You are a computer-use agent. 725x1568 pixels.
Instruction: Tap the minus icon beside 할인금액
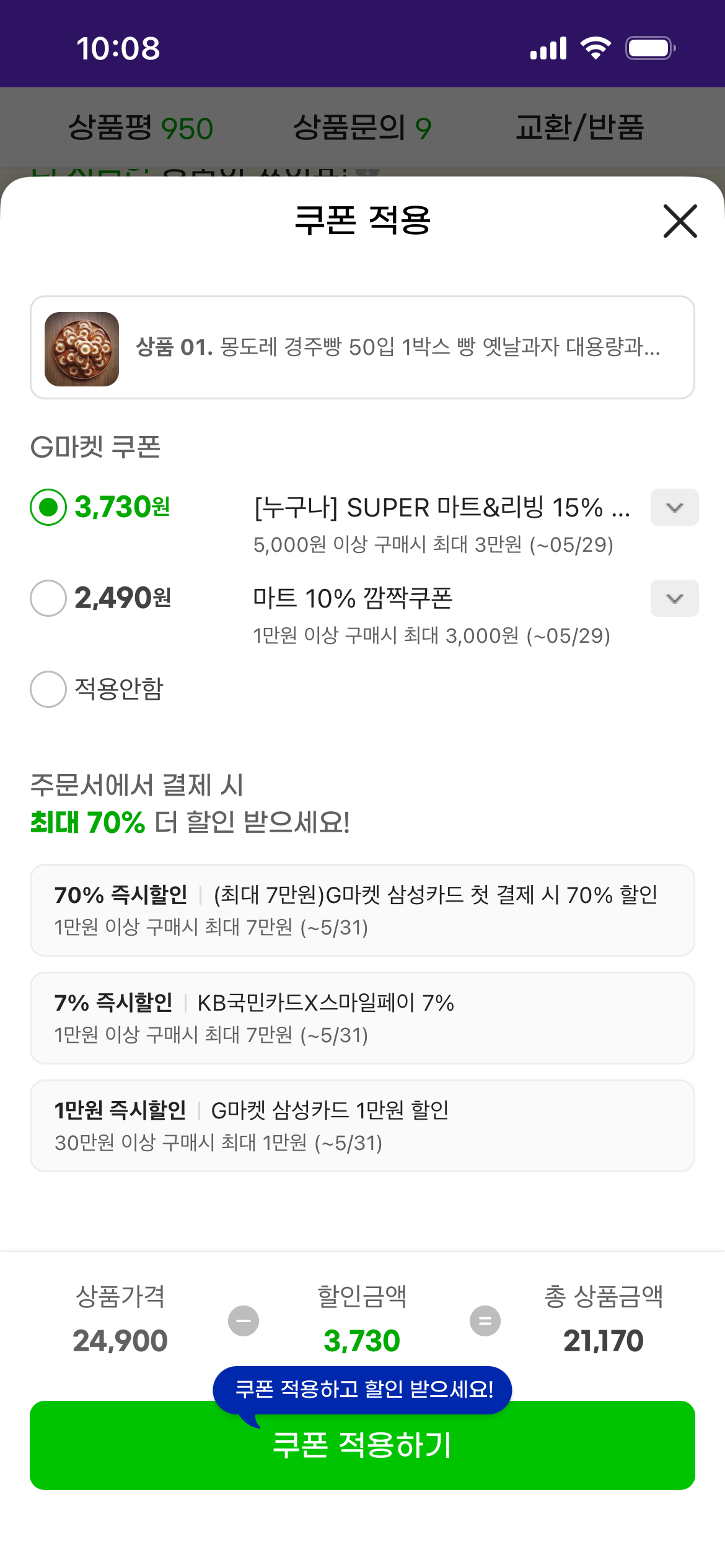[x=244, y=1321]
